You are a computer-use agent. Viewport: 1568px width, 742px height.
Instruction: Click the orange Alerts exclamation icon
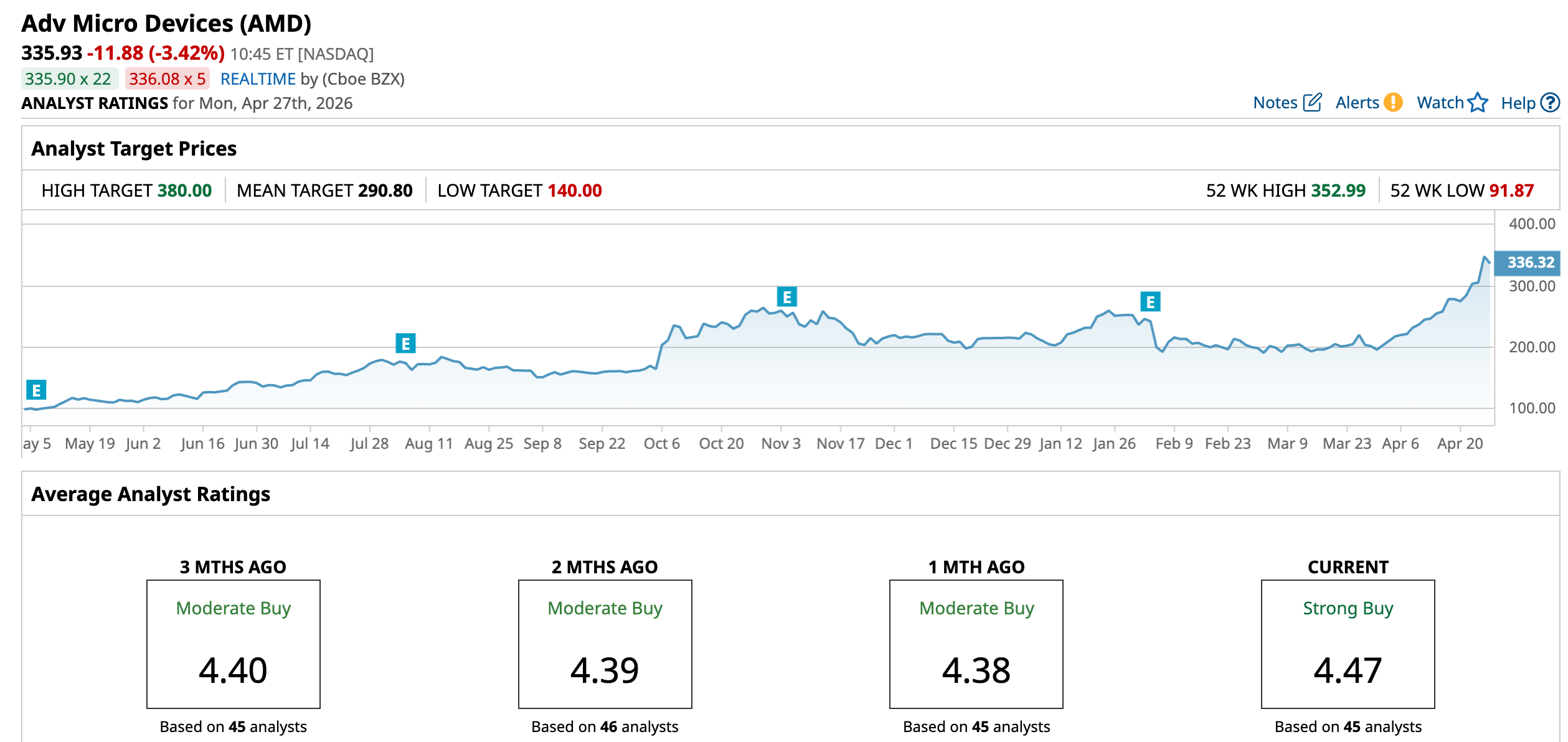1393,102
